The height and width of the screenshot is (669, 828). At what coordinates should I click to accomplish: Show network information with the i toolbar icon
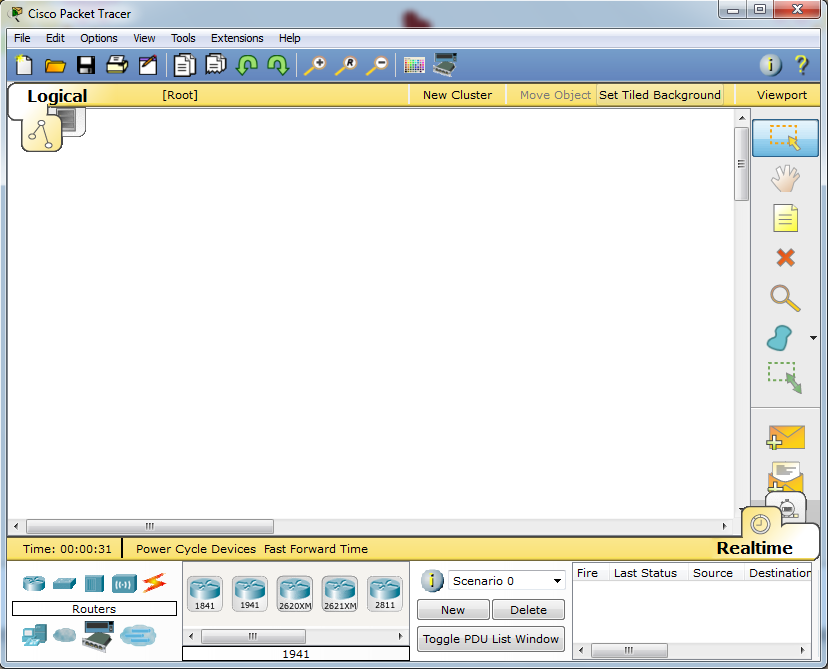coord(770,65)
